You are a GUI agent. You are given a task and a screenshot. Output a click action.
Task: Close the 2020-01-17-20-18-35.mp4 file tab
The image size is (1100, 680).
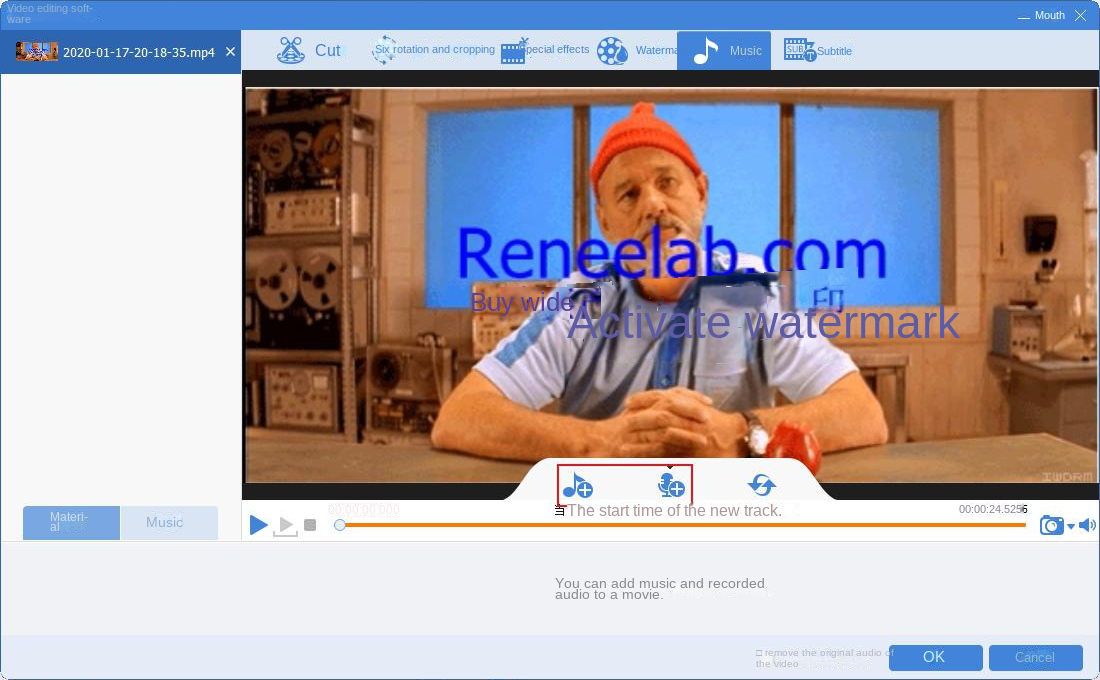tap(230, 52)
